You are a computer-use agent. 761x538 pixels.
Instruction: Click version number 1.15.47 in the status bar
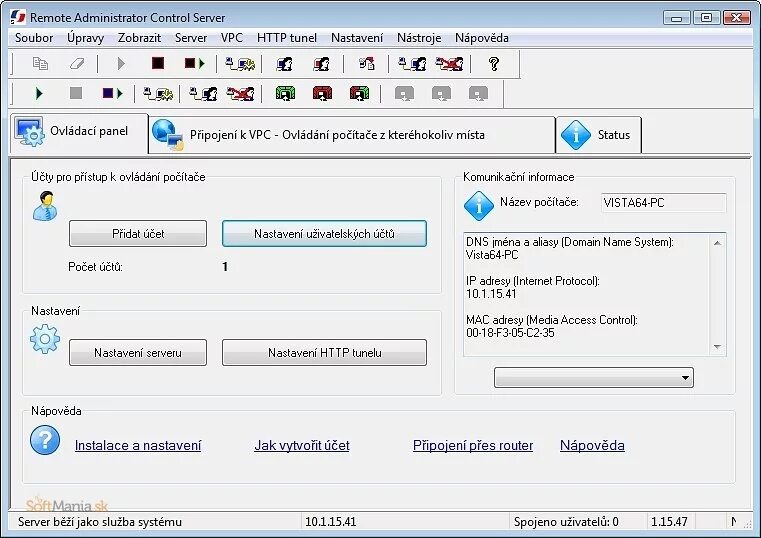click(x=669, y=522)
